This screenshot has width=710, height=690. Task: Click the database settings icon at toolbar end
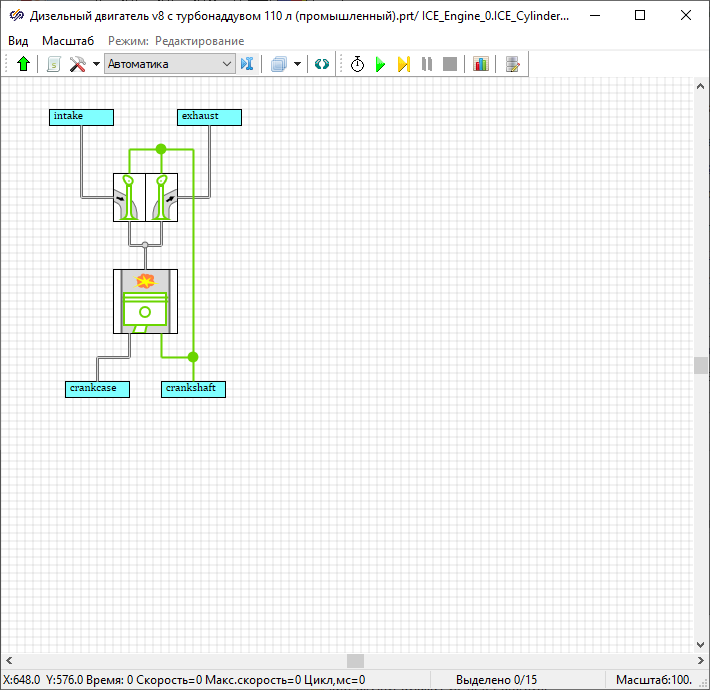pyautogui.click(x=513, y=64)
